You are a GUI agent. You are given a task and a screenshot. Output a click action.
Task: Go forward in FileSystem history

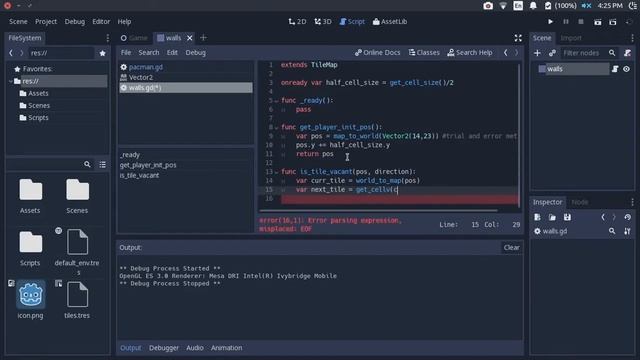point(22,53)
